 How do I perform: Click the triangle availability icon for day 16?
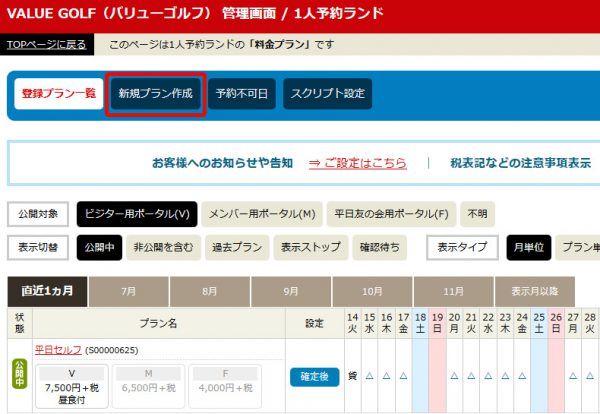(386, 376)
